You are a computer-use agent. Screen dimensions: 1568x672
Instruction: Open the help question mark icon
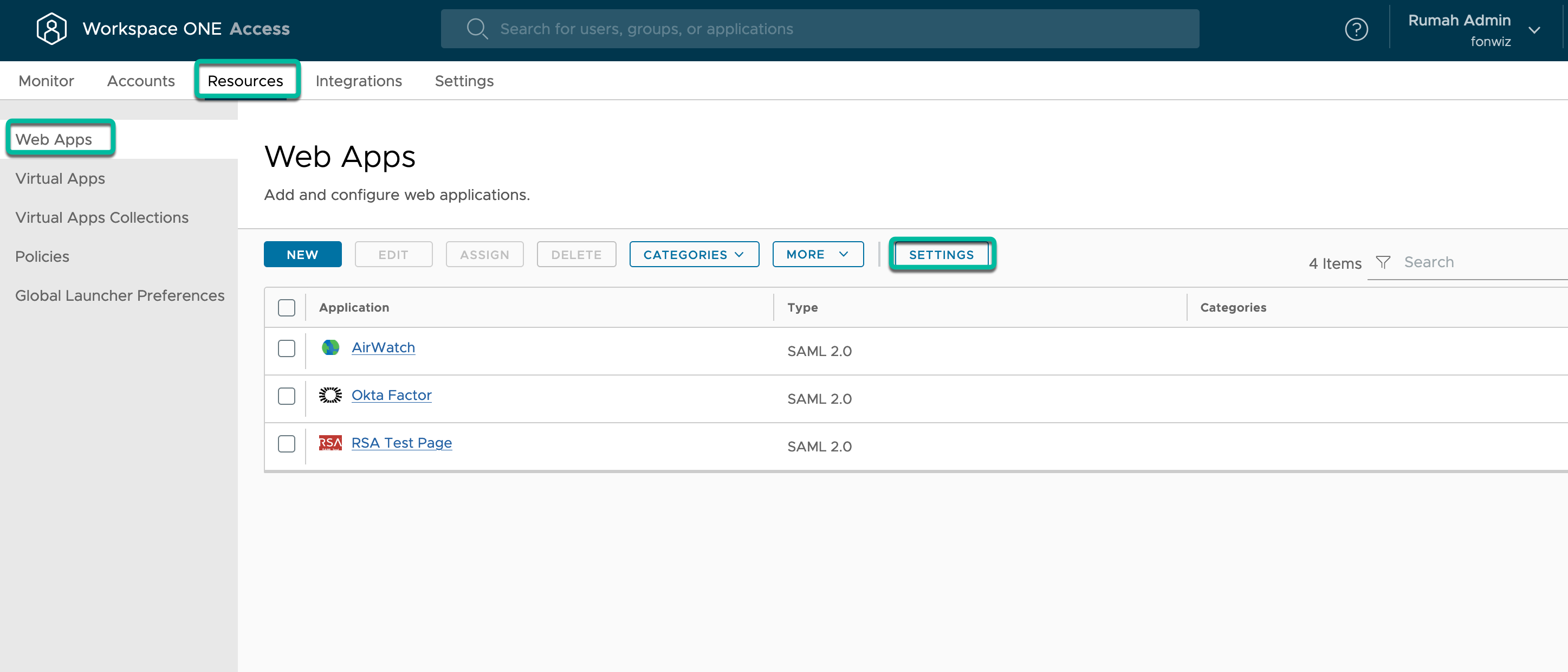[1356, 28]
